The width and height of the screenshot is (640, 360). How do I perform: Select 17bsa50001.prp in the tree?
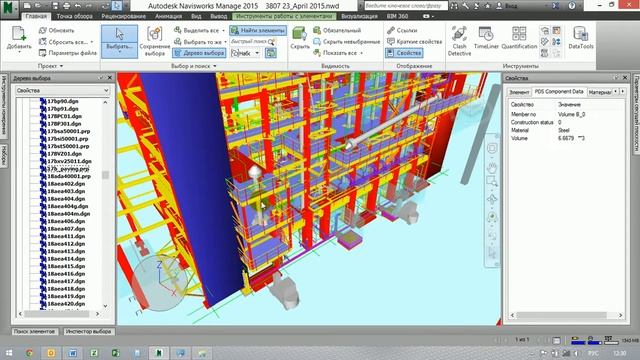pos(69,131)
